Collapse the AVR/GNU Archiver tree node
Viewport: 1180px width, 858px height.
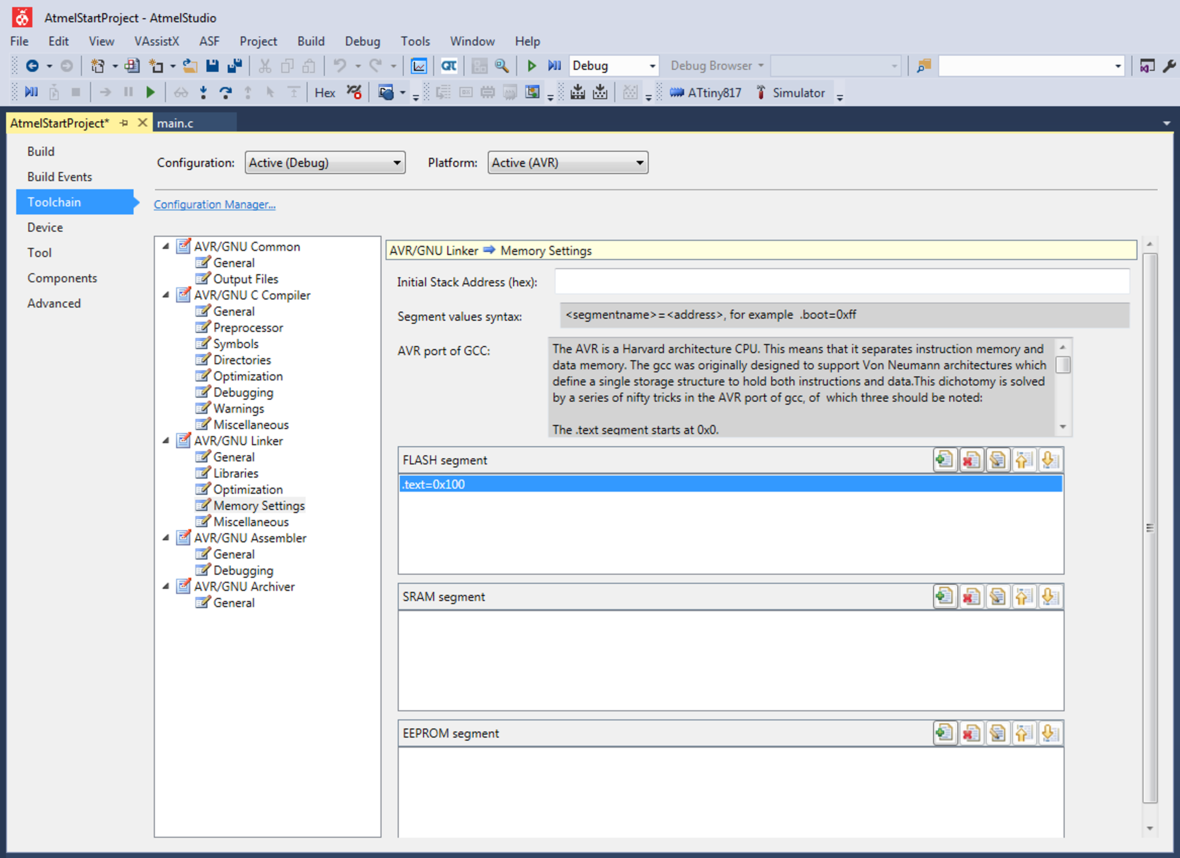click(x=166, y=586)
